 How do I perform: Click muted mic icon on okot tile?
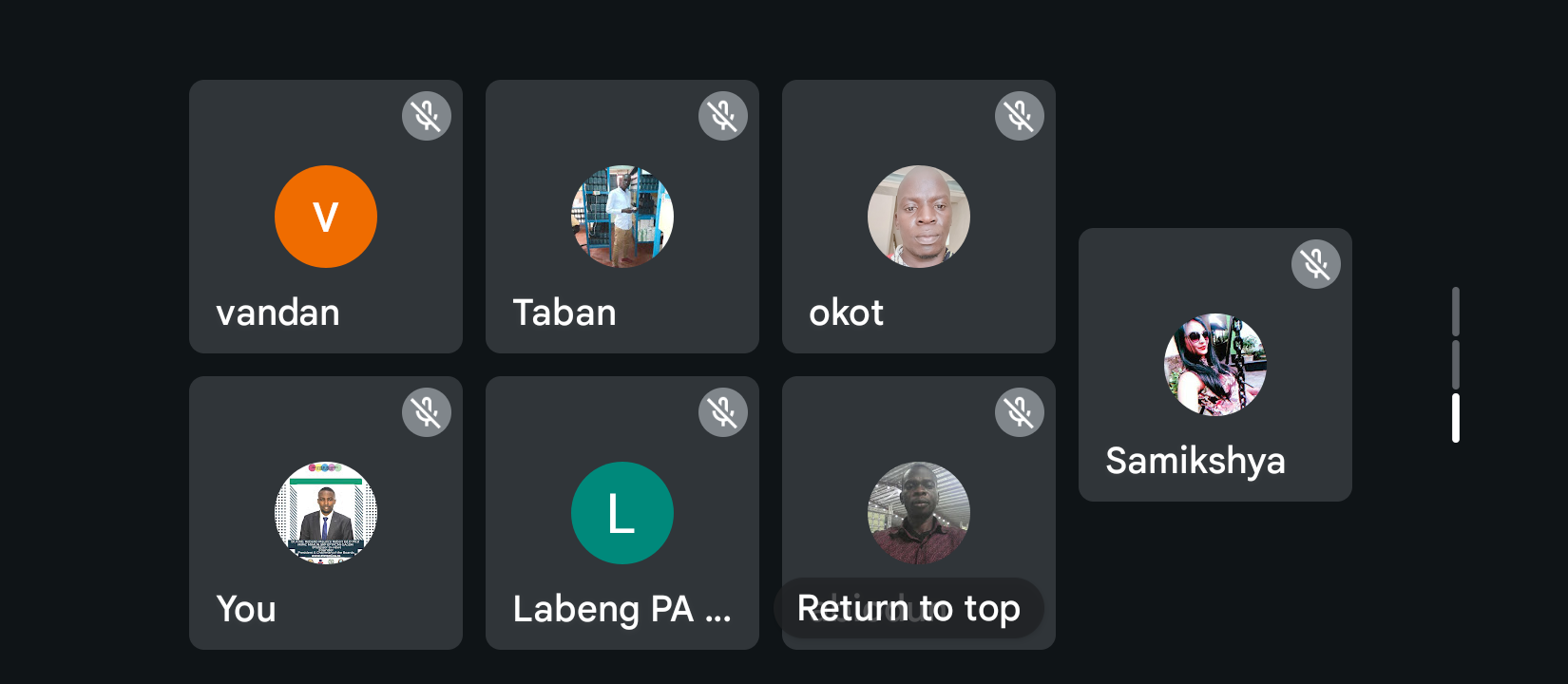(x=1020, y=116)
